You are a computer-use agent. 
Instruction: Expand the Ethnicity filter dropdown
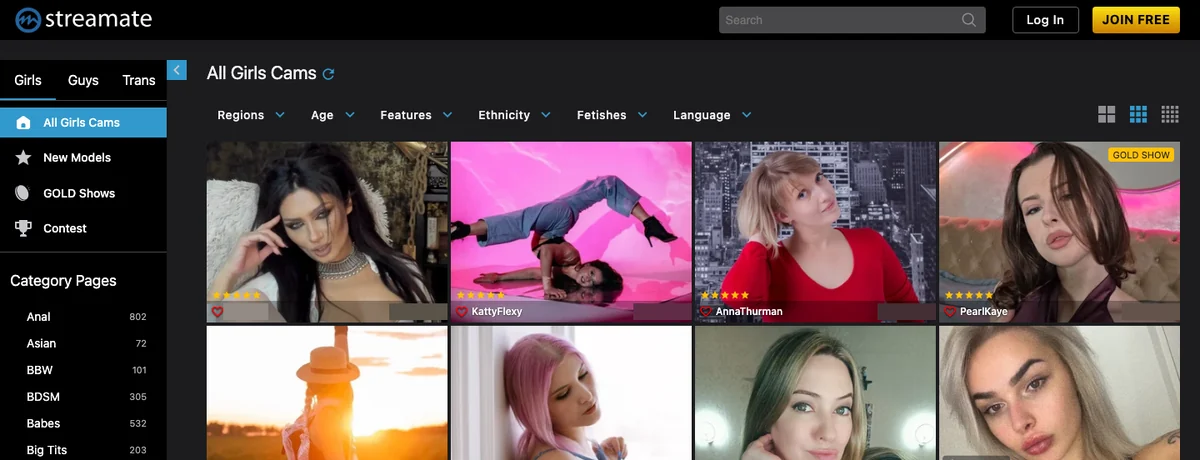click(x=514, y=115)
